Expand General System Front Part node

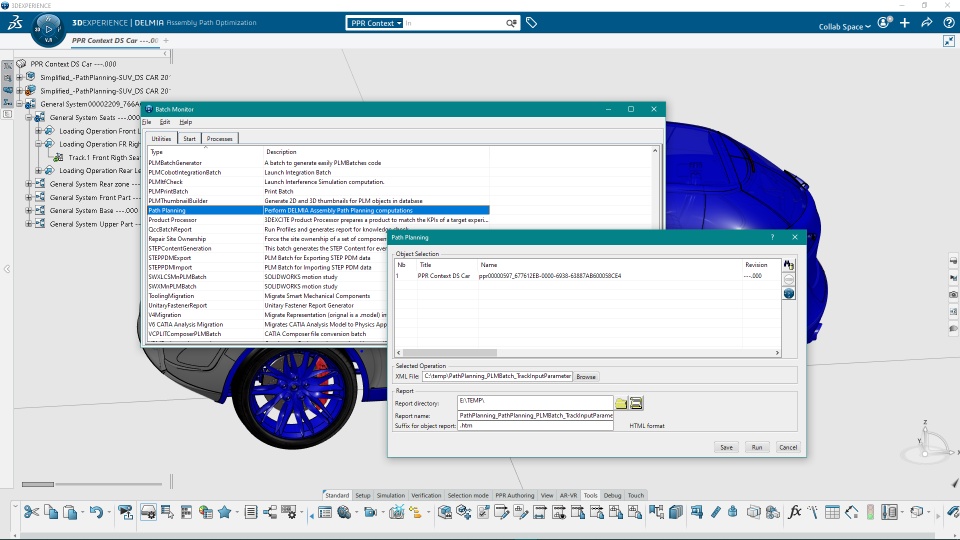point(28,197)
